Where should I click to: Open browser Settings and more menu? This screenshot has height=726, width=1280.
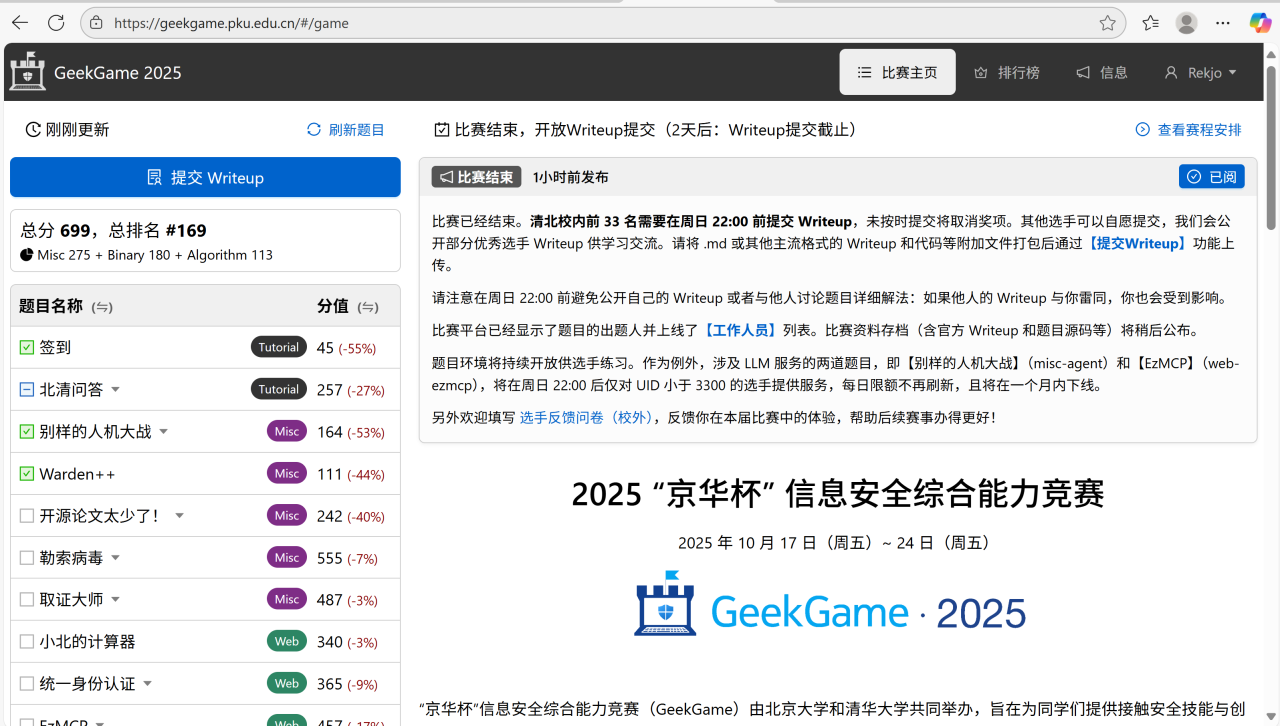pos(1223,22)
